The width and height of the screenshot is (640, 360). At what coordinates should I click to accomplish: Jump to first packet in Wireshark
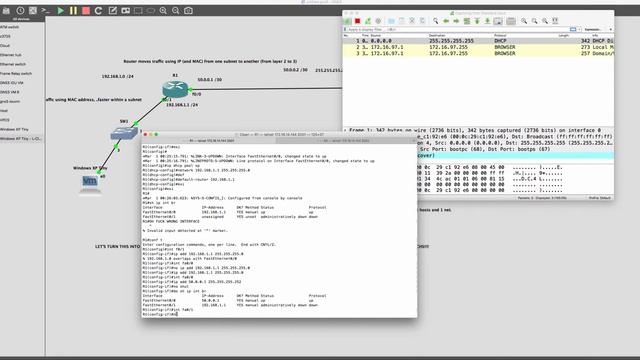pos(477,21)
